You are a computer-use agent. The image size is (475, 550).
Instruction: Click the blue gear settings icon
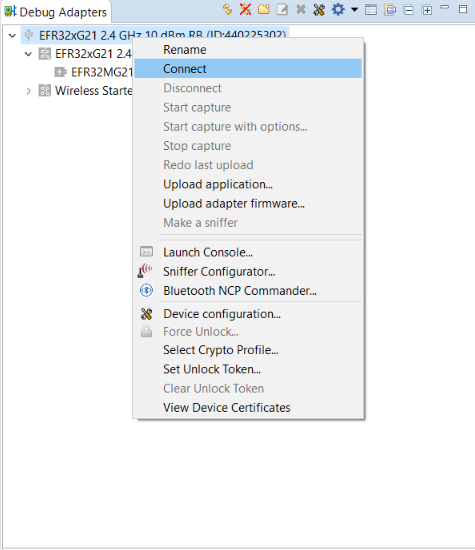coord(338,9)
